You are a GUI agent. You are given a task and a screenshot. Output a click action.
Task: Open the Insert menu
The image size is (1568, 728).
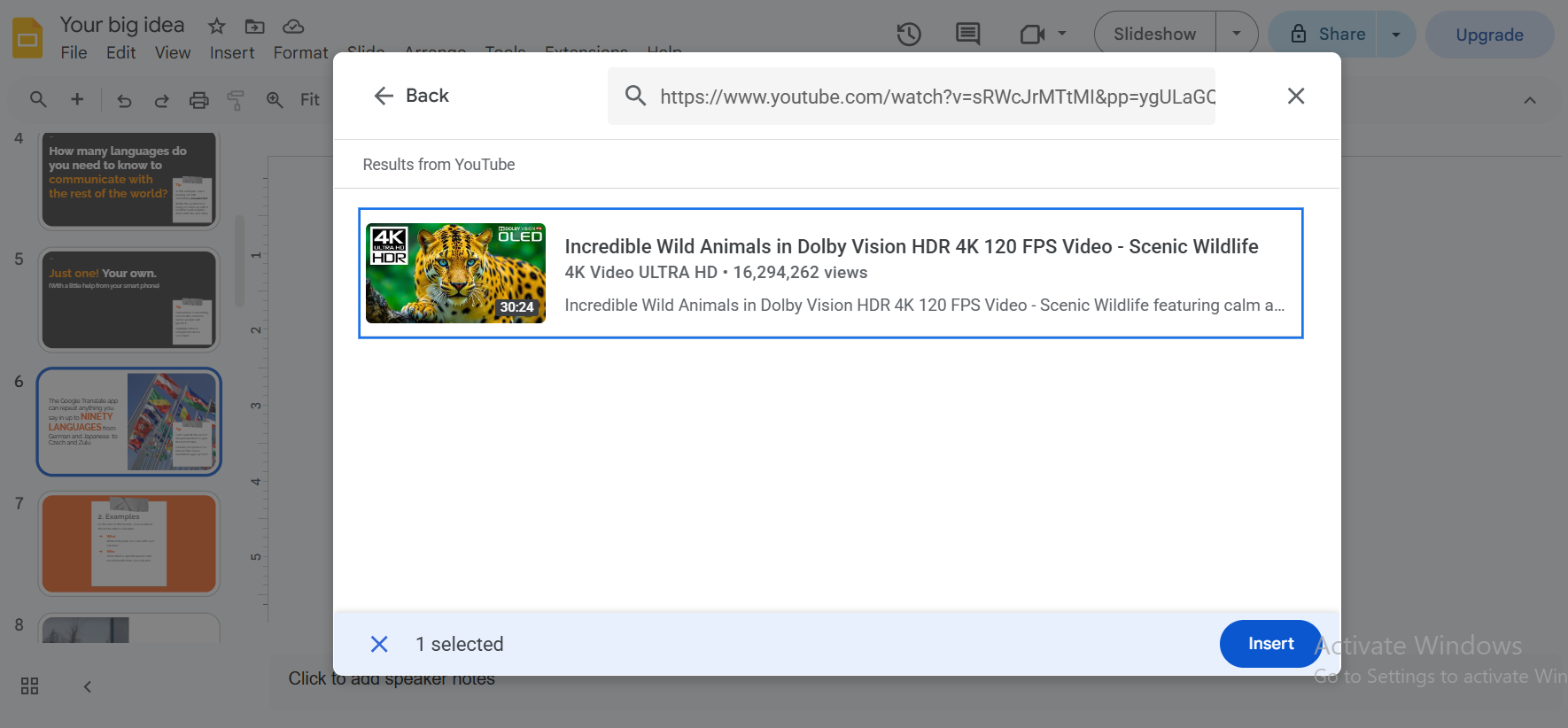(232, 52)
